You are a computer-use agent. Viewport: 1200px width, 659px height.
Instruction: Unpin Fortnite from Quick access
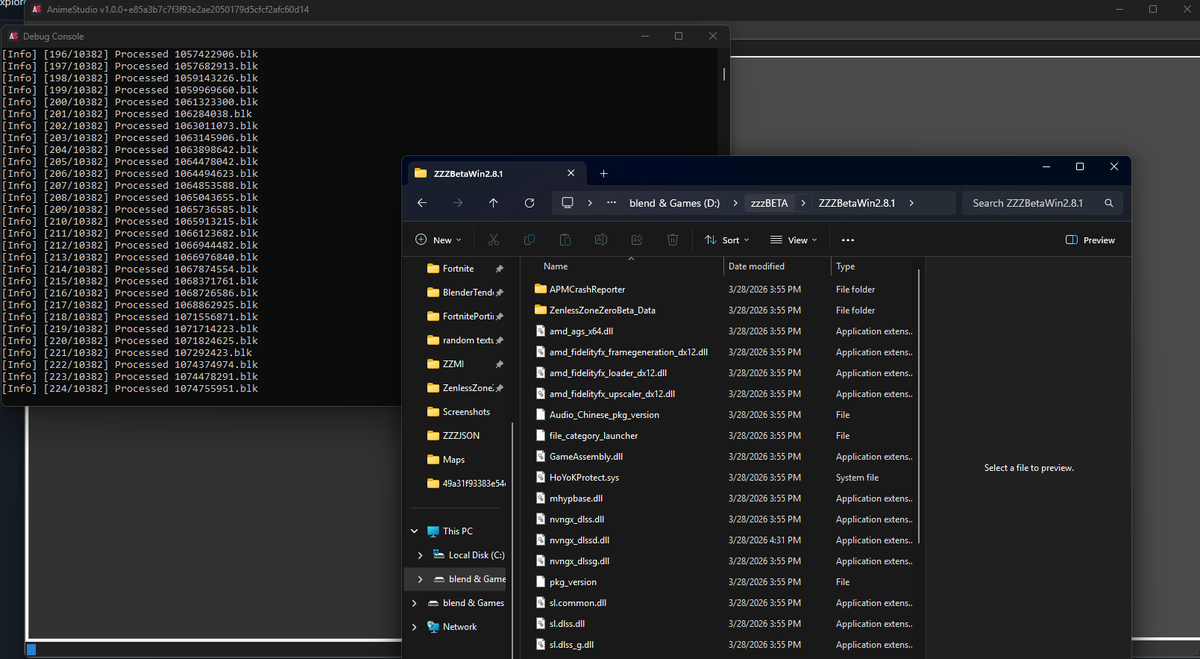tap(499, 269)
